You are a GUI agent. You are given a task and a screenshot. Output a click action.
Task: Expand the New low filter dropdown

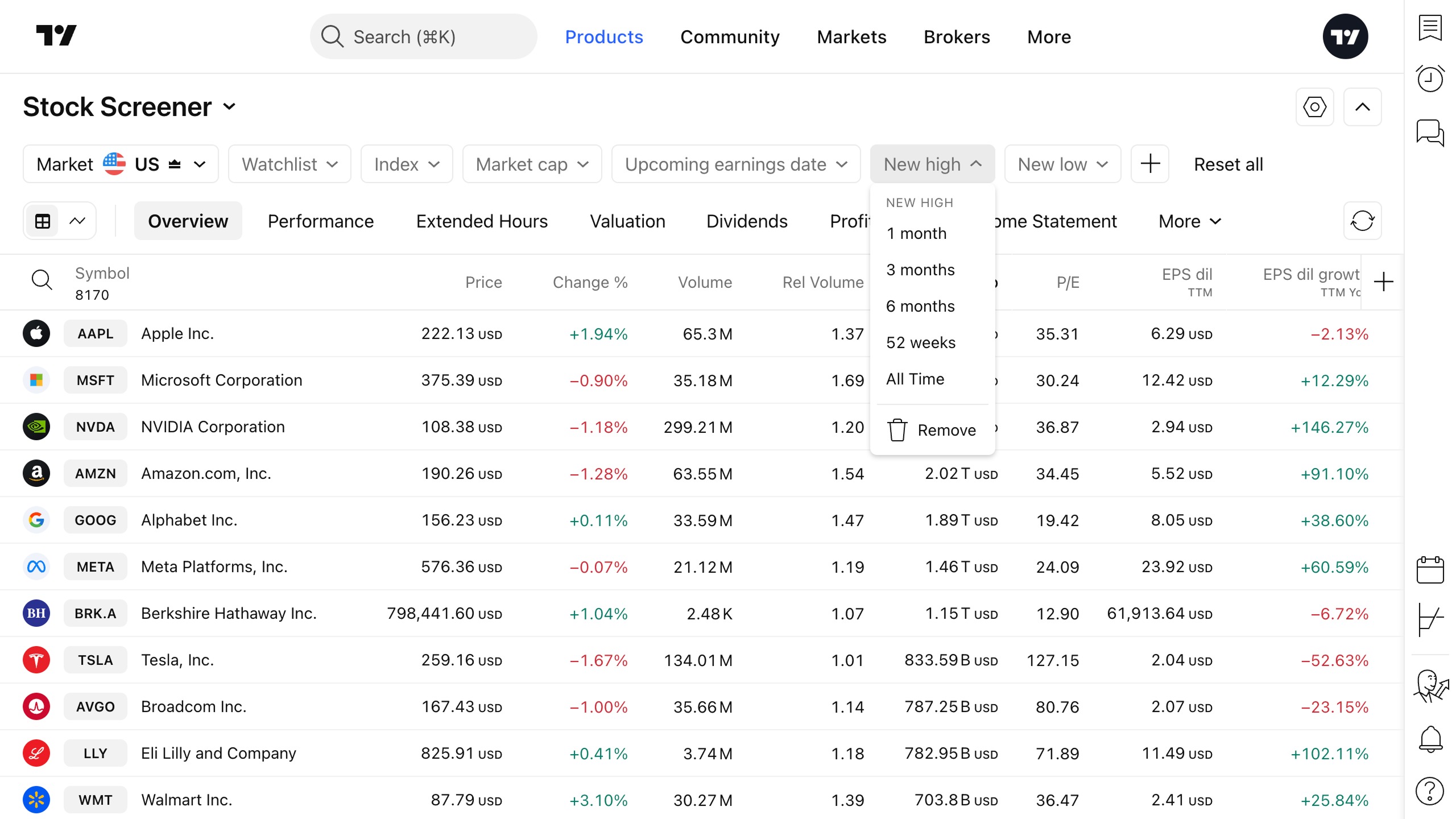[x=1062, y=164]
